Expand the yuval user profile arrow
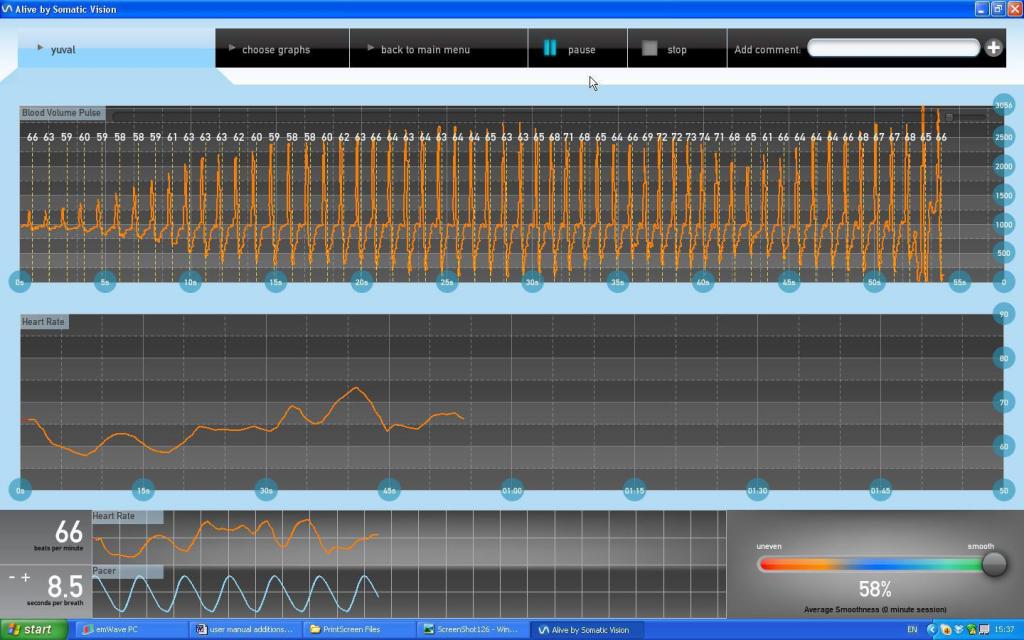The height and width of the screenshot is (640, 1024). (40, 48)
